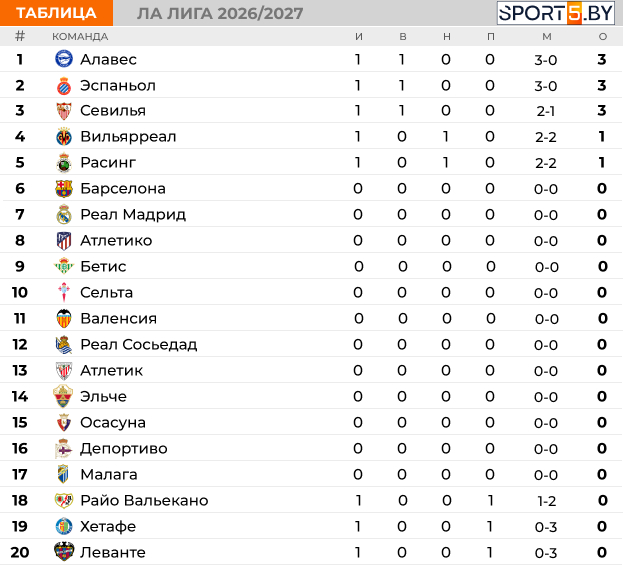Click the Real Madrid crest icon
The image size is (623, 566).
[64, 214]
